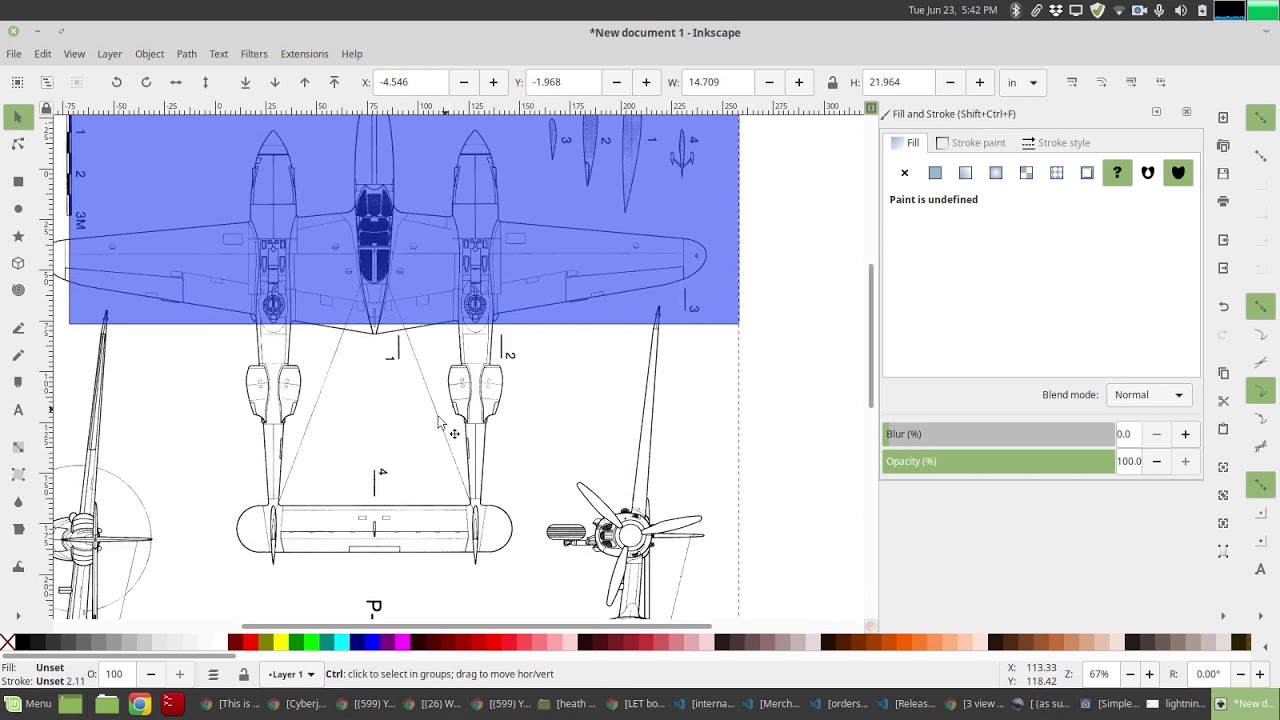Click the Opacity (%) slider
The image size is (1280, 720).
[998, 461]
